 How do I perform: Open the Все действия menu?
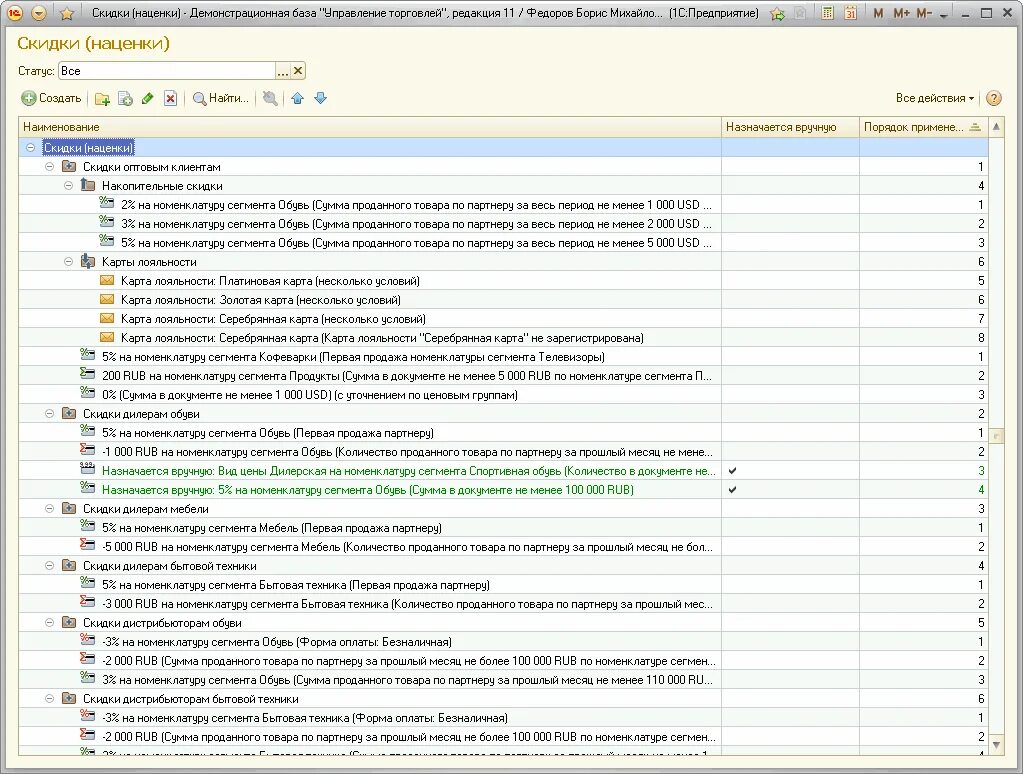(x=934, y=98)
